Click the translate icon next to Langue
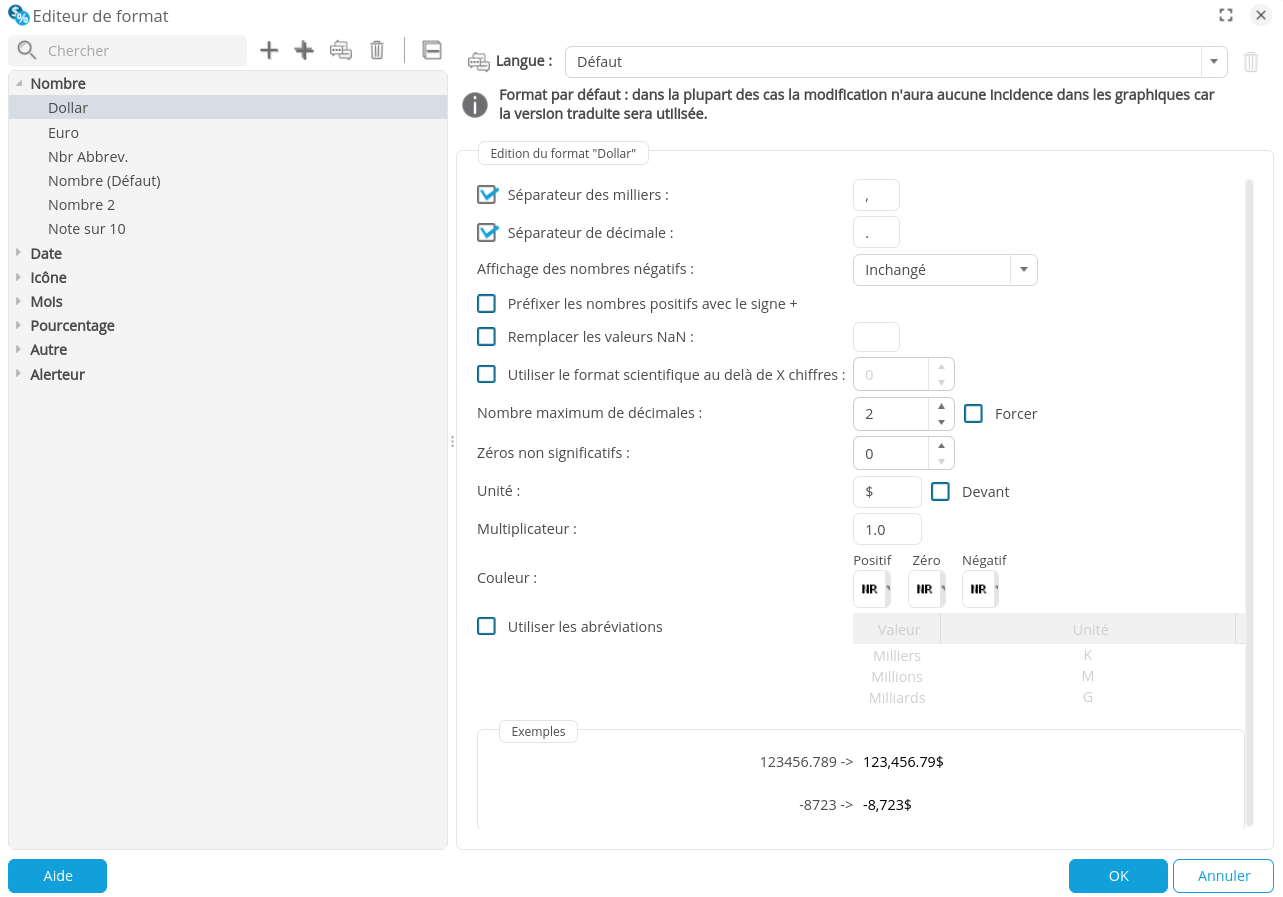Screen dimensions: 1283x897 [x=477, y=60]
